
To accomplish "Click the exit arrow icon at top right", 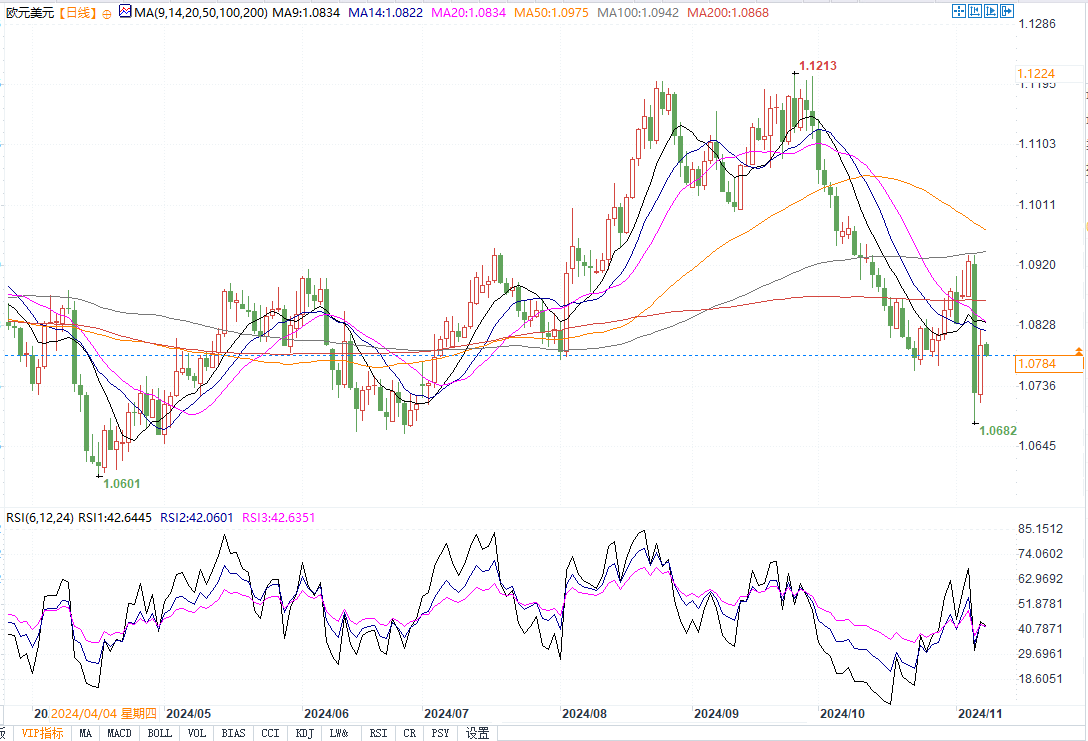I will 1008,12.
